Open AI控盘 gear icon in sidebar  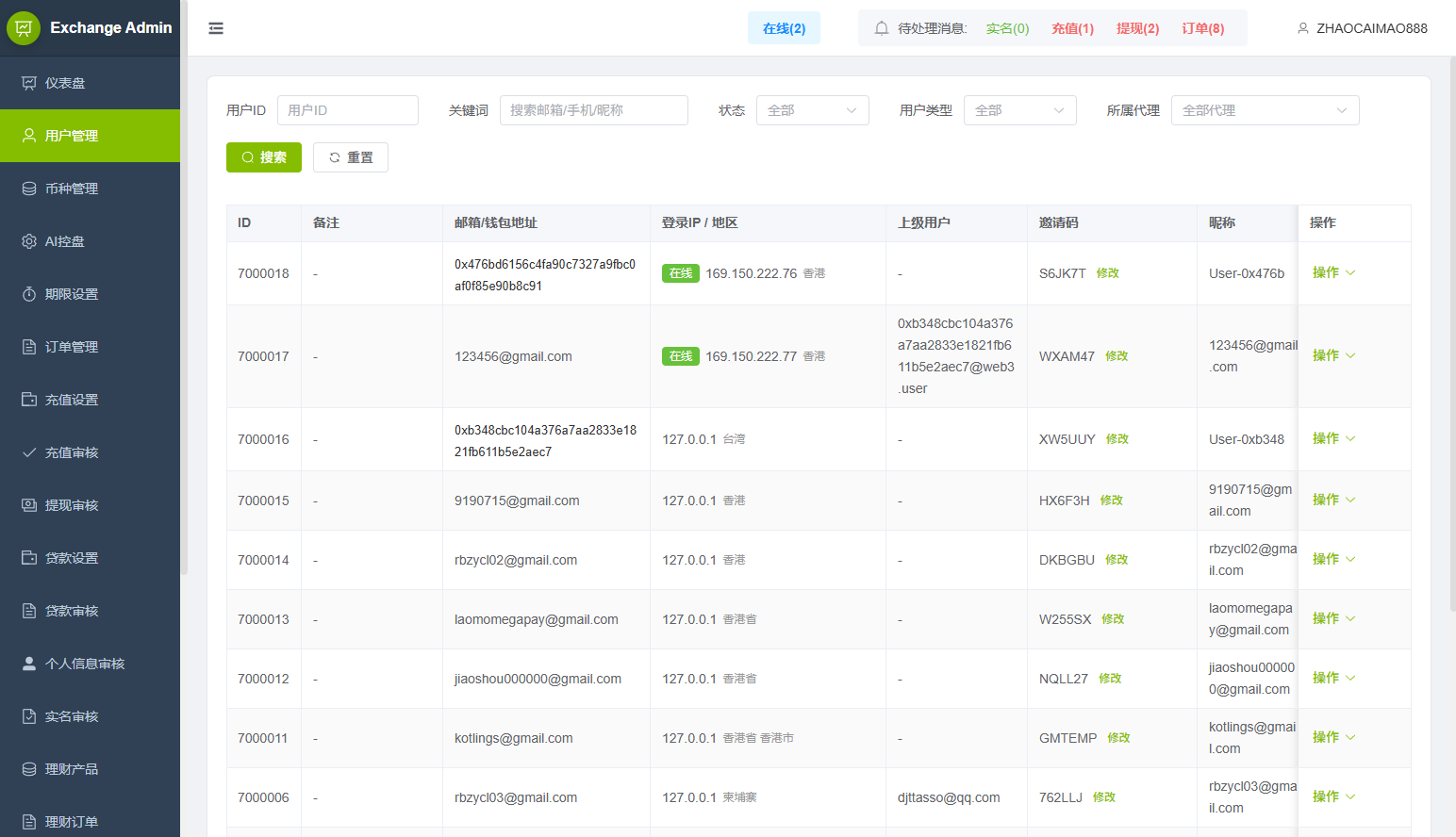pos(29,241)
